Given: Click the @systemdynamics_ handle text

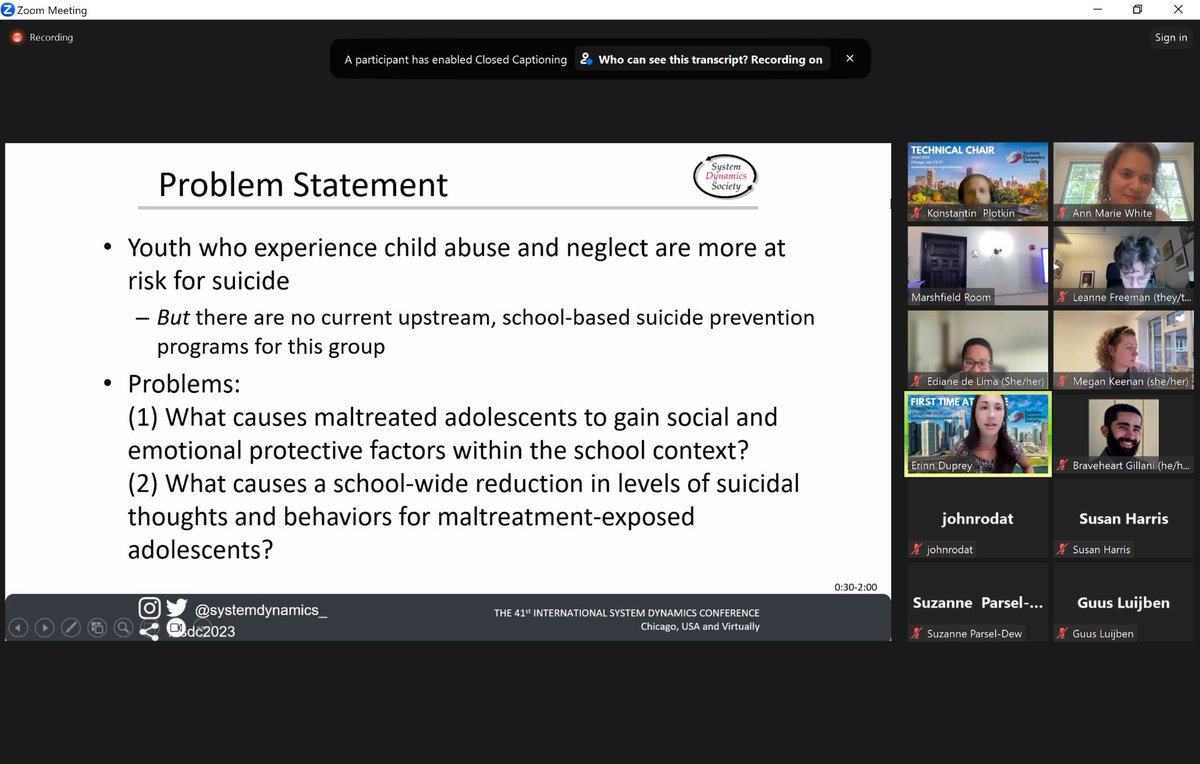Looking at the screenshot, I should pyautogui.click(x=261, y=608).
